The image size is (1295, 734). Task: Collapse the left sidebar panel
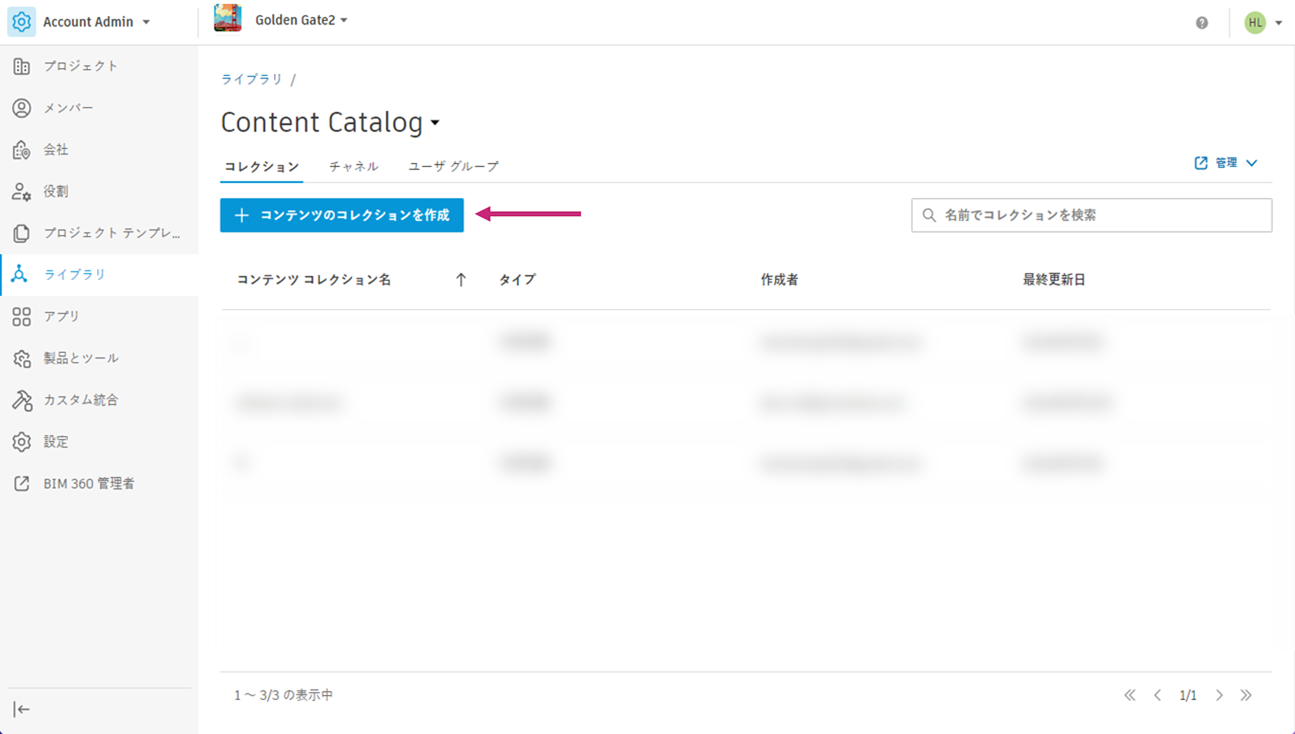20,710
